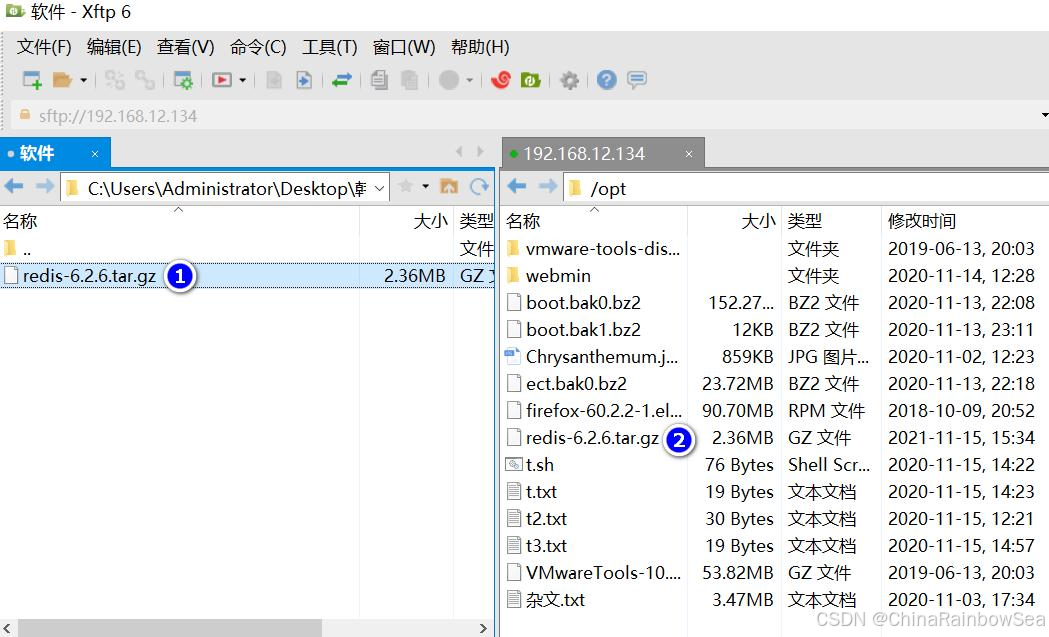Click the forward navigation arrow on local pane
1049x637 pixels.
coord(44,187)
